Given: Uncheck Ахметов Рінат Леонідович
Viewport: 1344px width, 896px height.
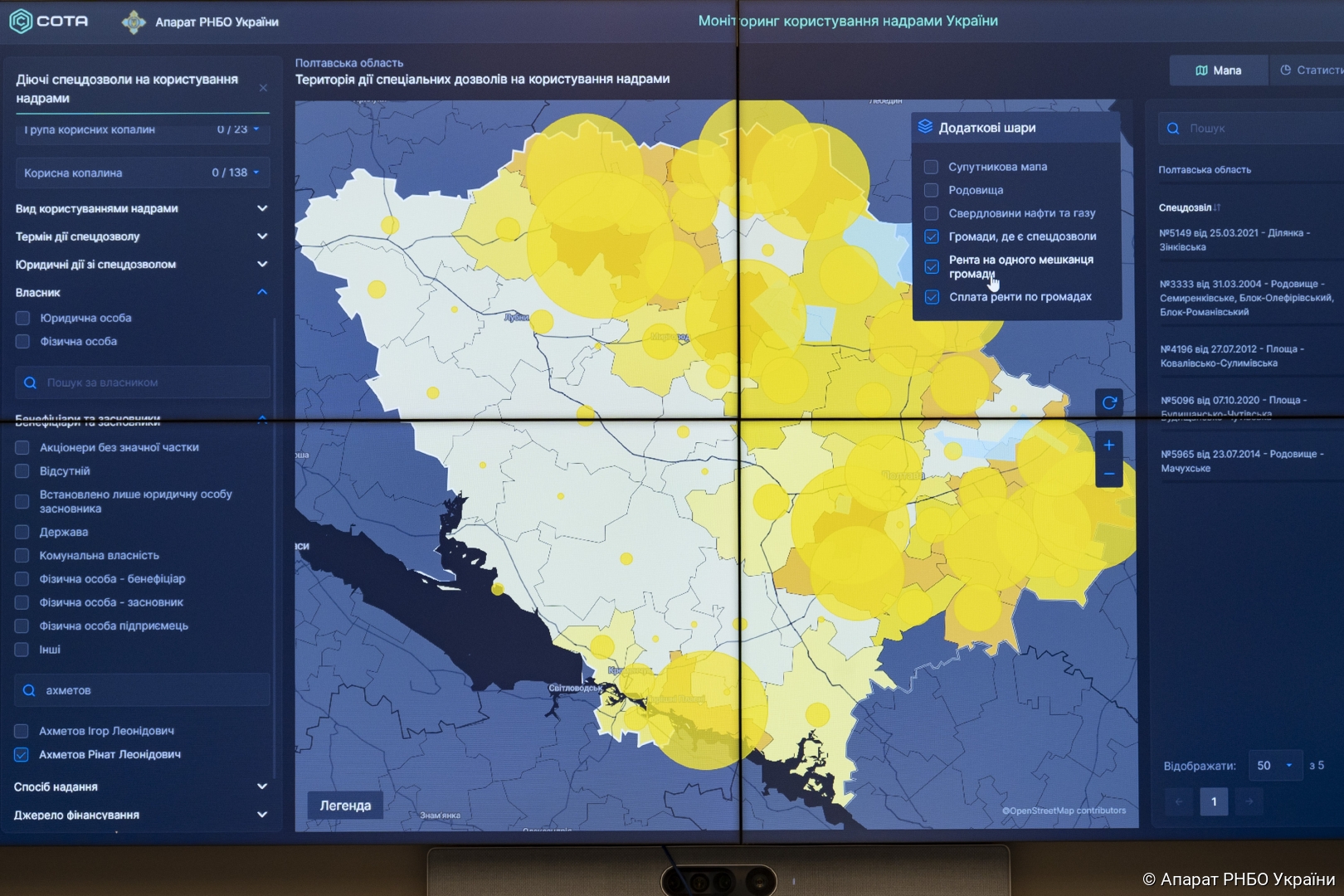Looking at the screenshot, I should (22, 755).
